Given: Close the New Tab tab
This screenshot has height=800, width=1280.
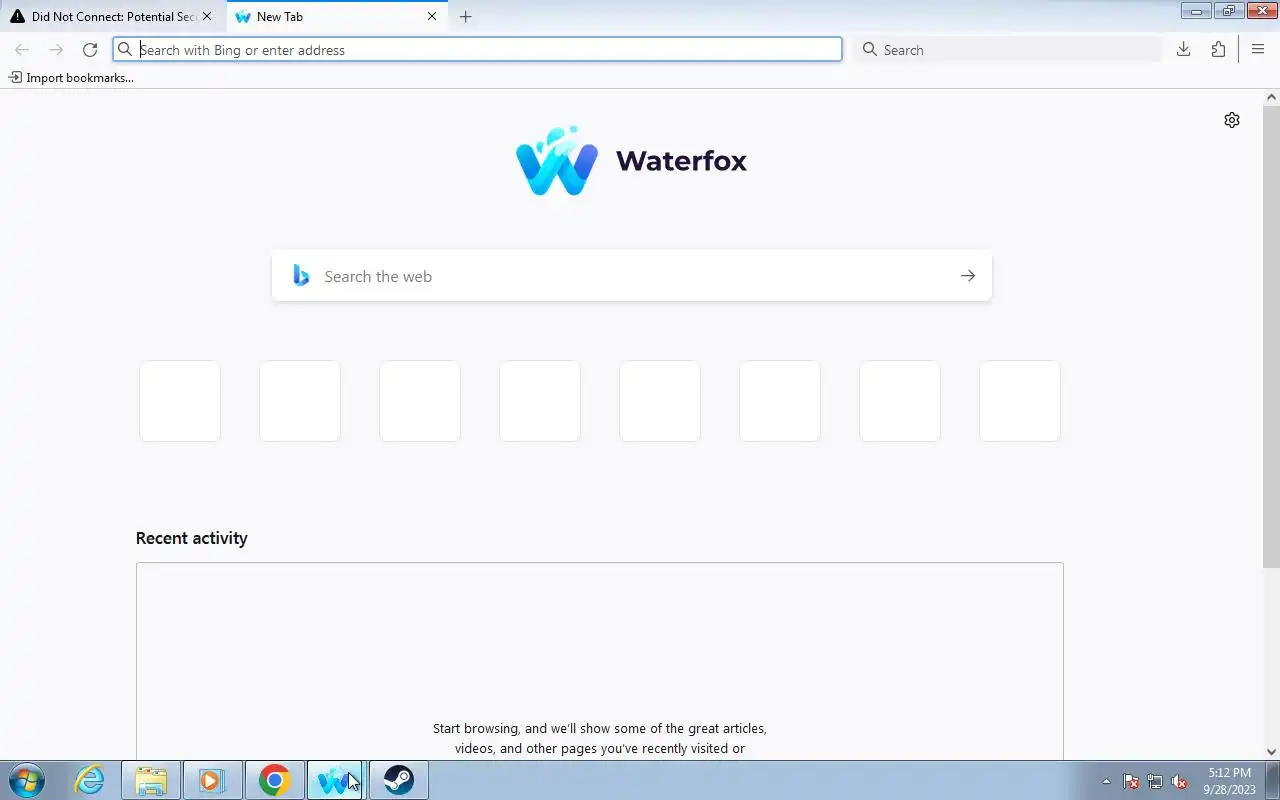Looking at the screenshot, I should 432,17.
